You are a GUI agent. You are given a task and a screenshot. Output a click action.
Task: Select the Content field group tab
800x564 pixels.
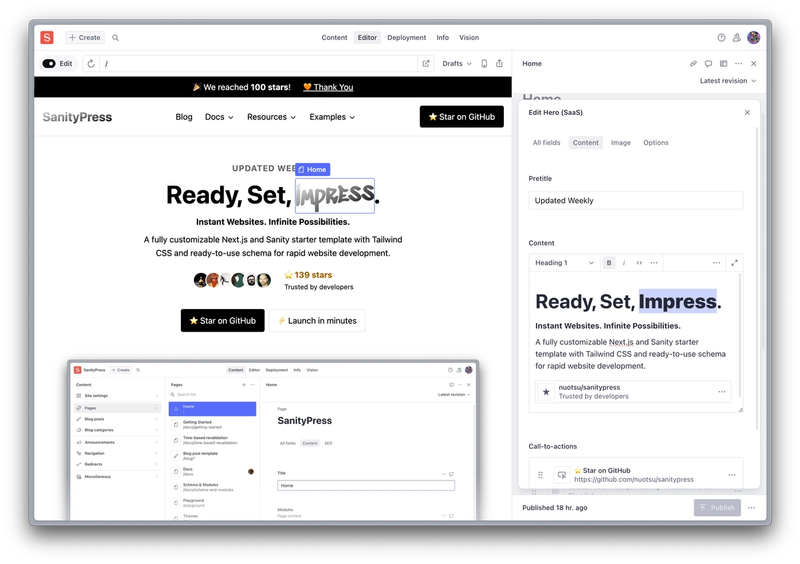click(x=586, y=143)
